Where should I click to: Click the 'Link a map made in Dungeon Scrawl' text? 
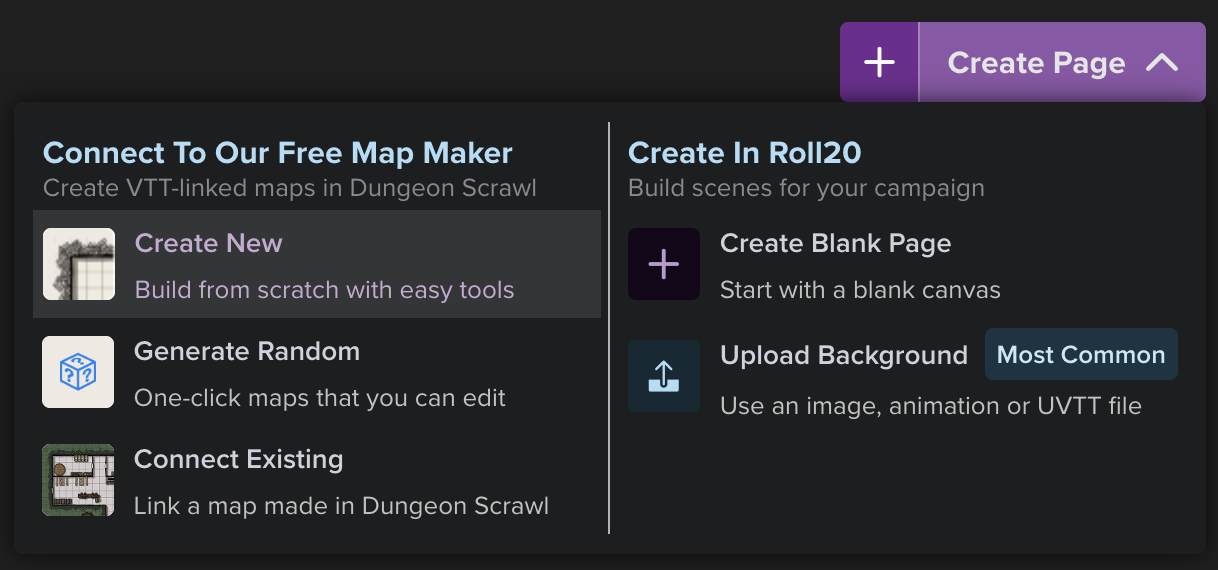[x=341, y=506]
